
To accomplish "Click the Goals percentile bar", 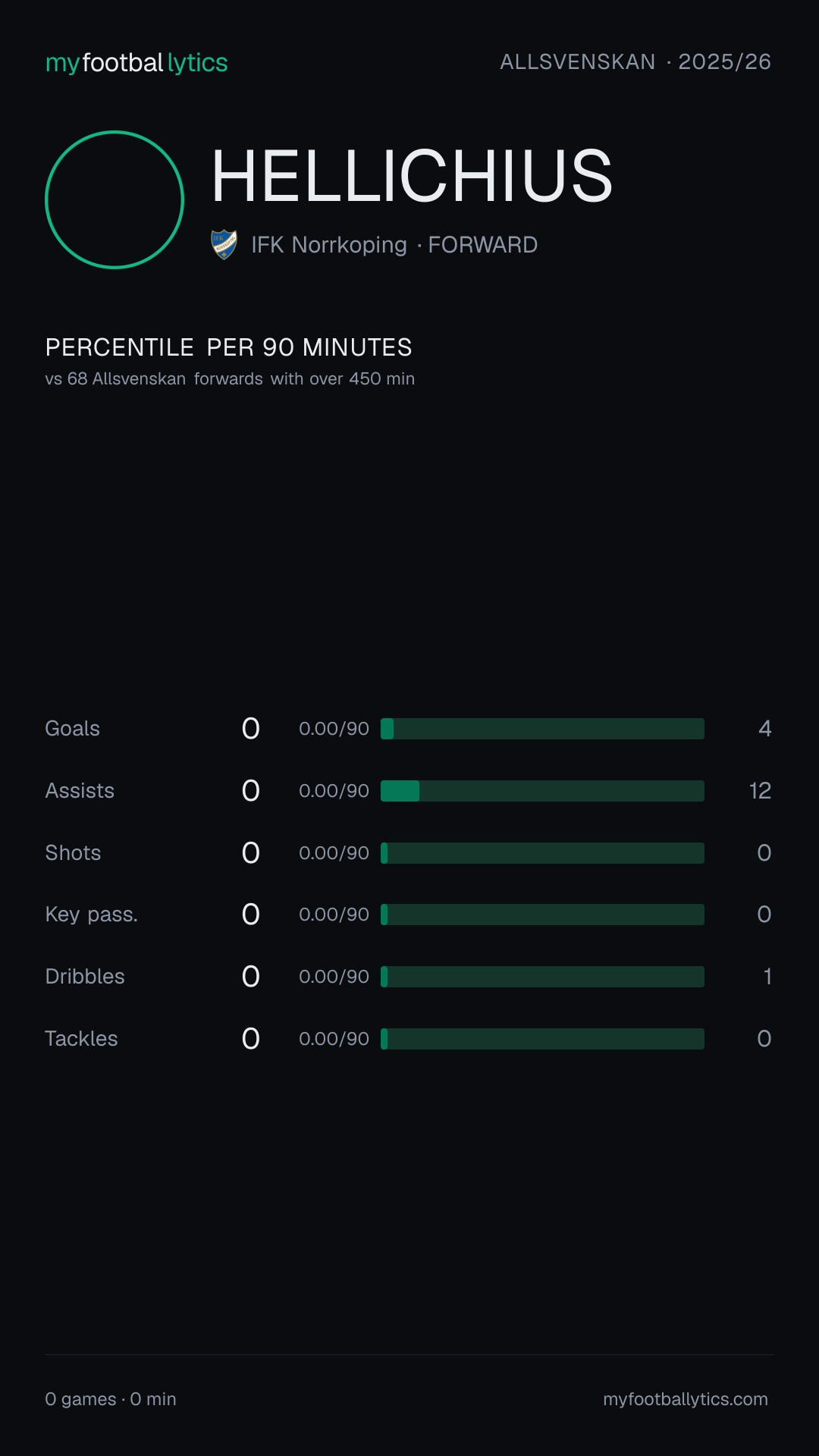I will (x=542, y=729).
